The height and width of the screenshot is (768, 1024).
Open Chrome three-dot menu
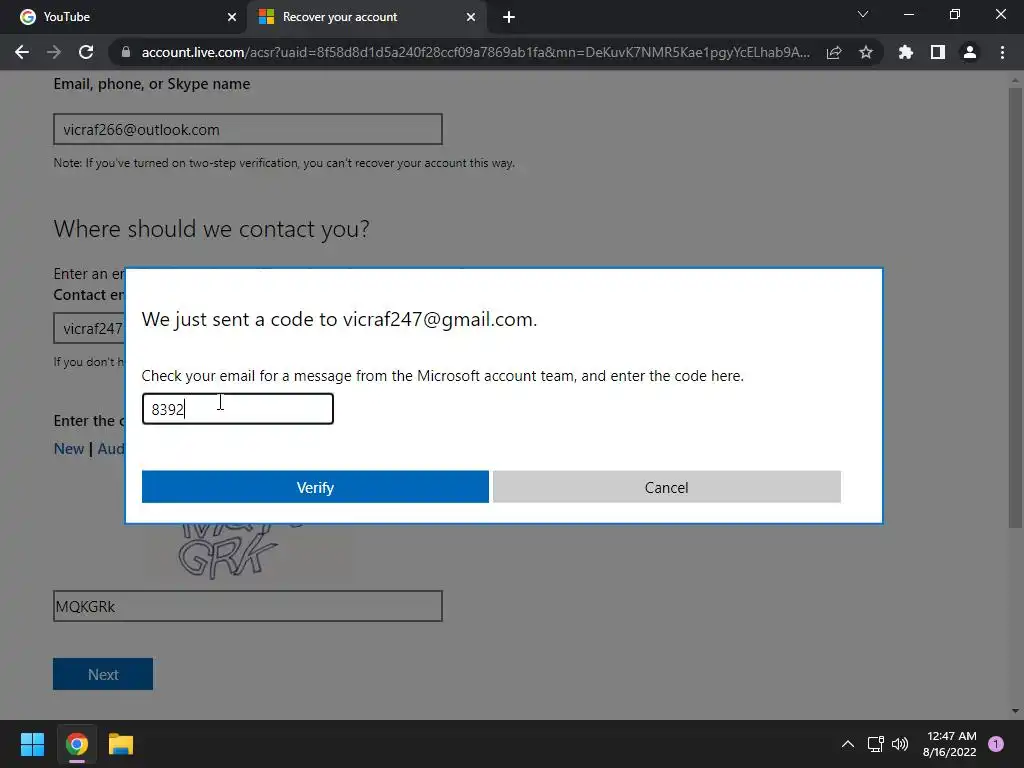tap(1002, 52)
